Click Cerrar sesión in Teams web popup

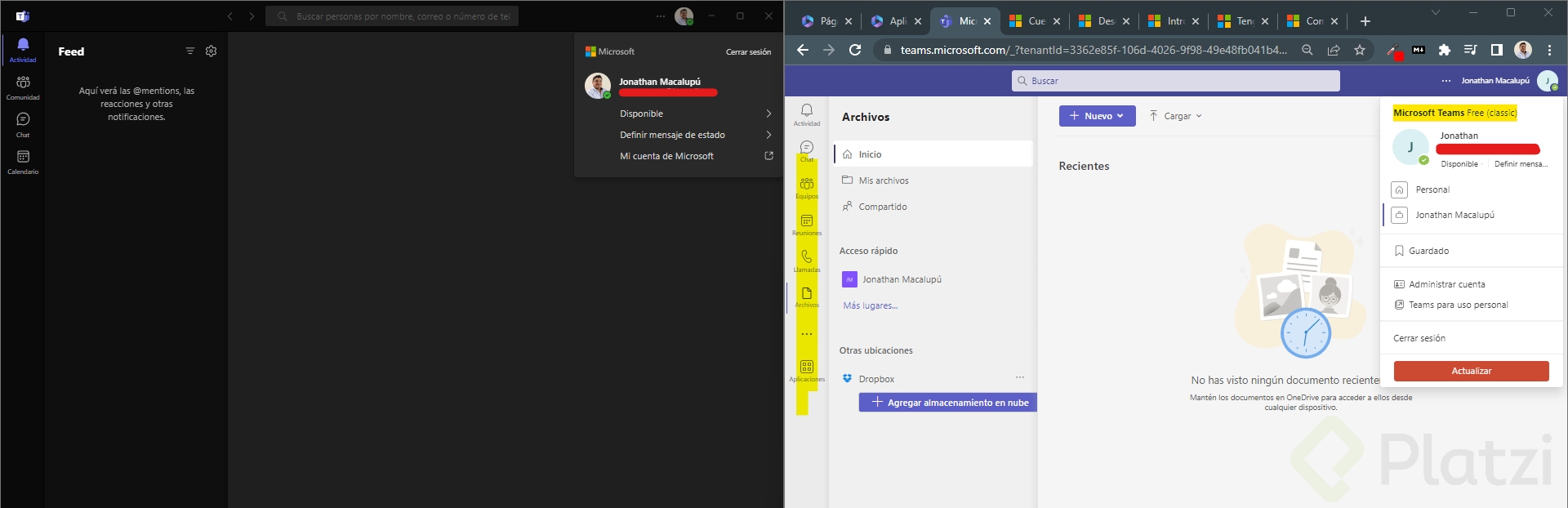click(1419, 338)
